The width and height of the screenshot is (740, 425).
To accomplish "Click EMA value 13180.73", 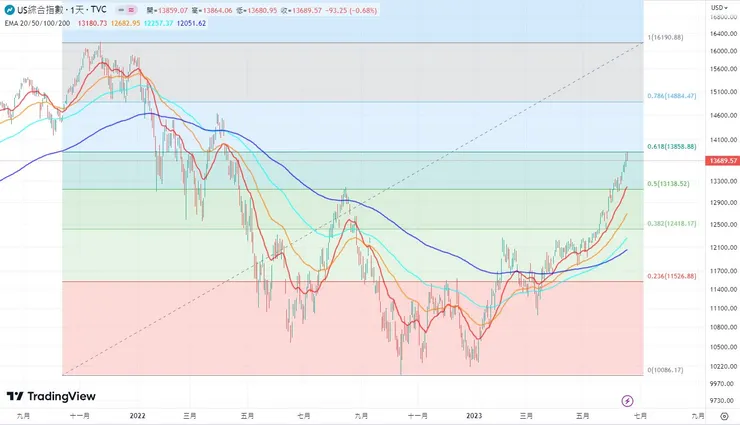I will point(92,23).
